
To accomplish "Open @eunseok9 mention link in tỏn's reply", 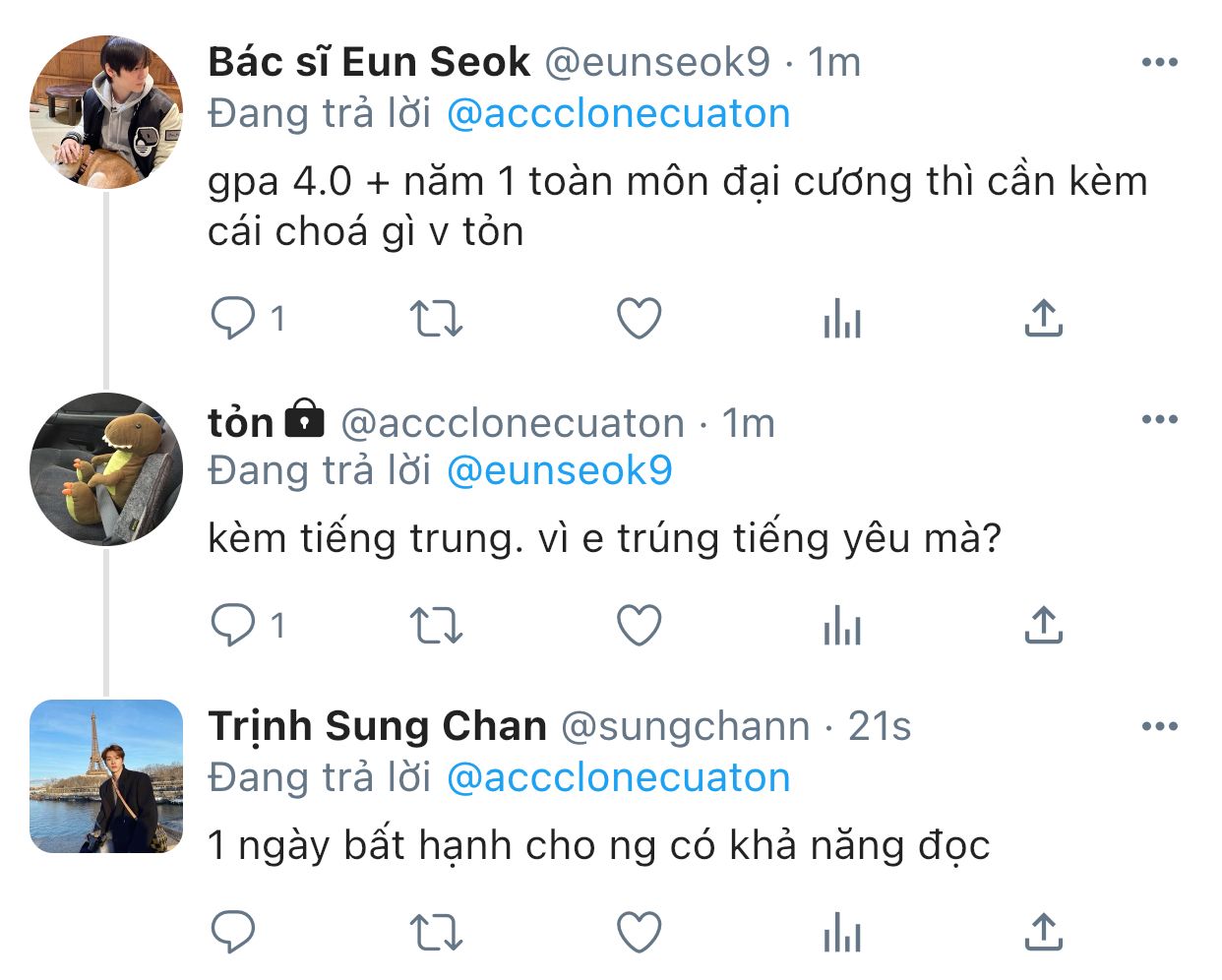I will tap(559, 470).
